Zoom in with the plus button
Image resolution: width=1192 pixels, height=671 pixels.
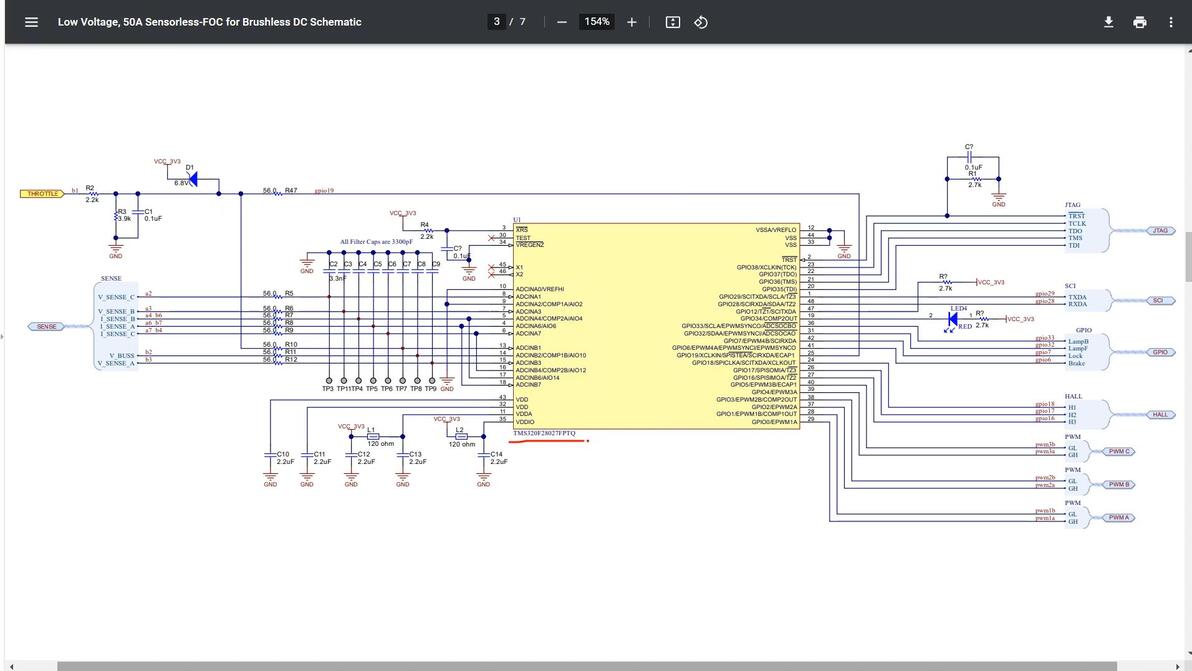click(x=632, y=22)
